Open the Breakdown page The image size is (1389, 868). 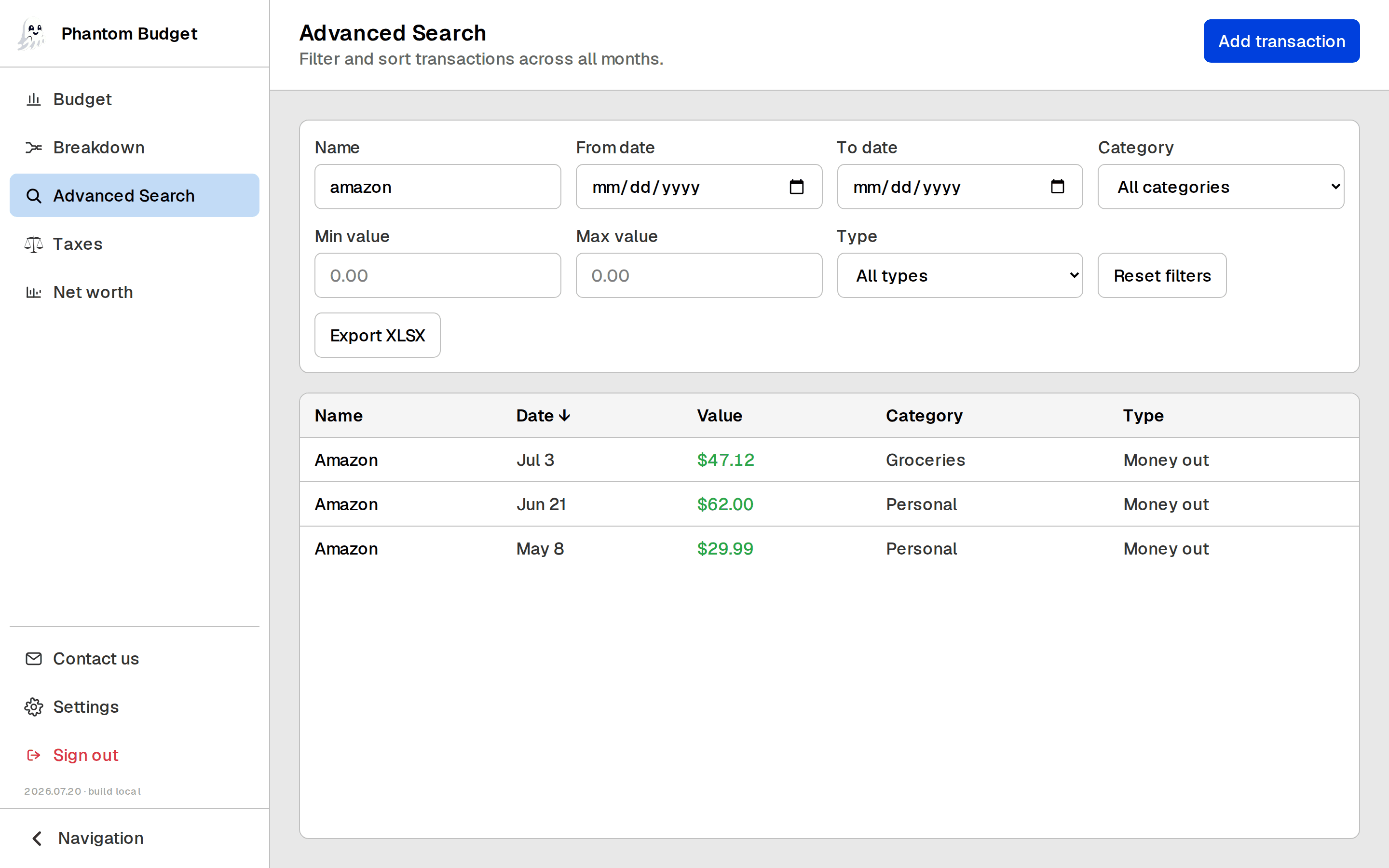coord(134,148)
